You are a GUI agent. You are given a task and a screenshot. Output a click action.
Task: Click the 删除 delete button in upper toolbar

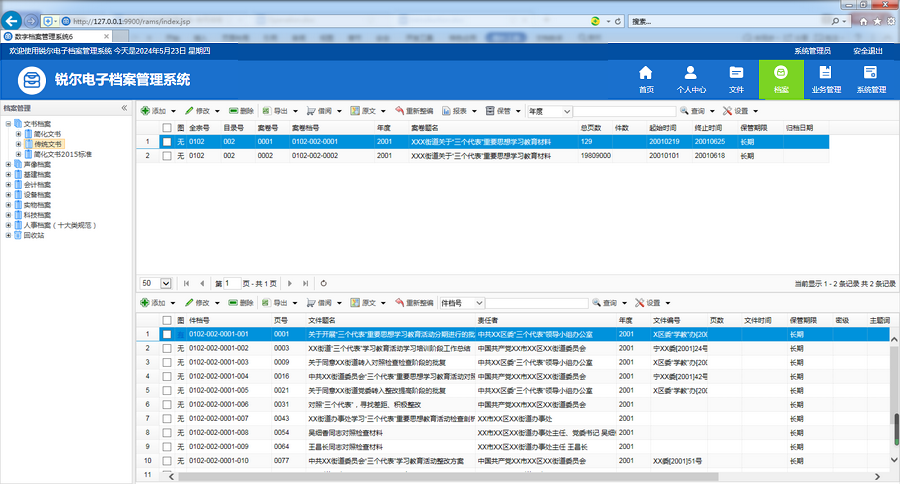pos(241,111)
